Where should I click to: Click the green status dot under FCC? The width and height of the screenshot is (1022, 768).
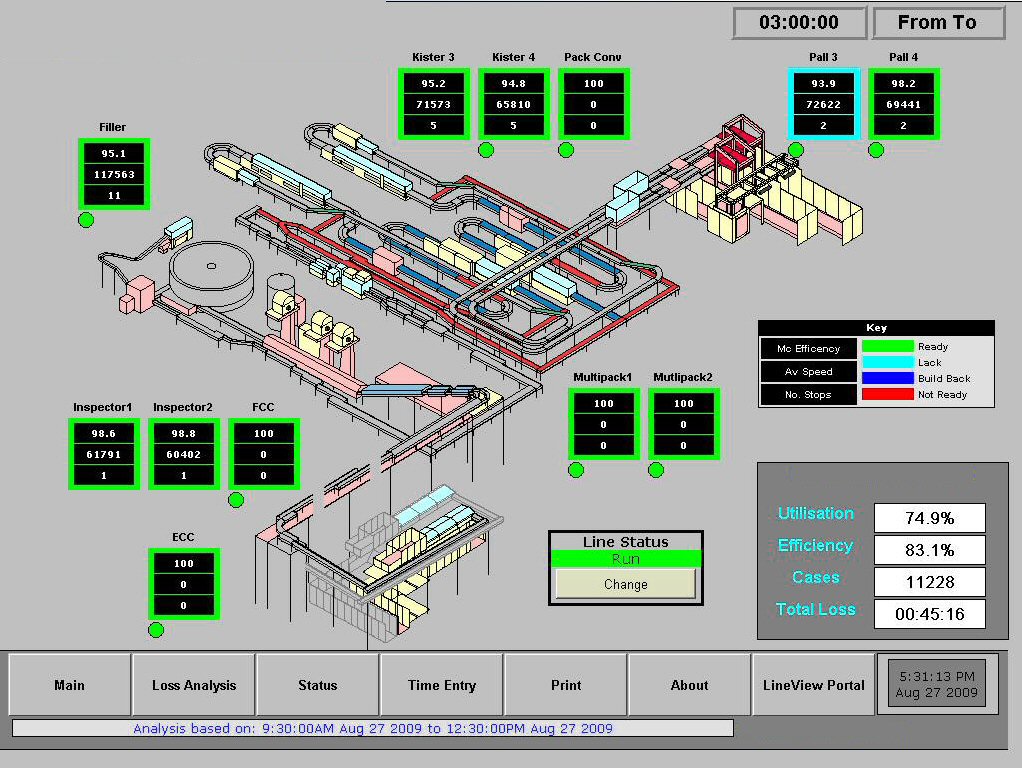tap(237, 500)
